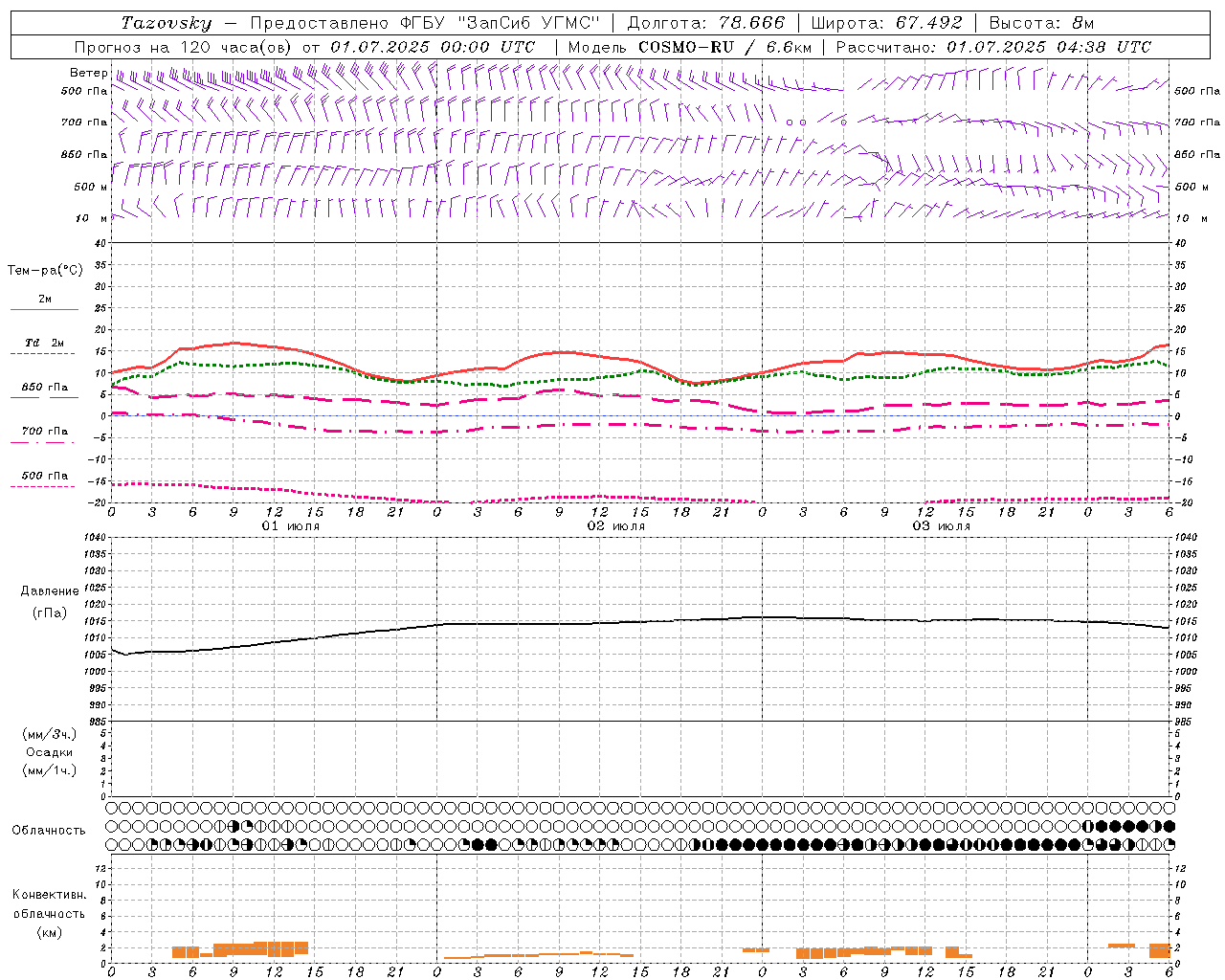Viewport: 1225px width, 980px height.
Task: Click the "(км)" unit under convective cloudiness
Action: (x=50, y=932)
